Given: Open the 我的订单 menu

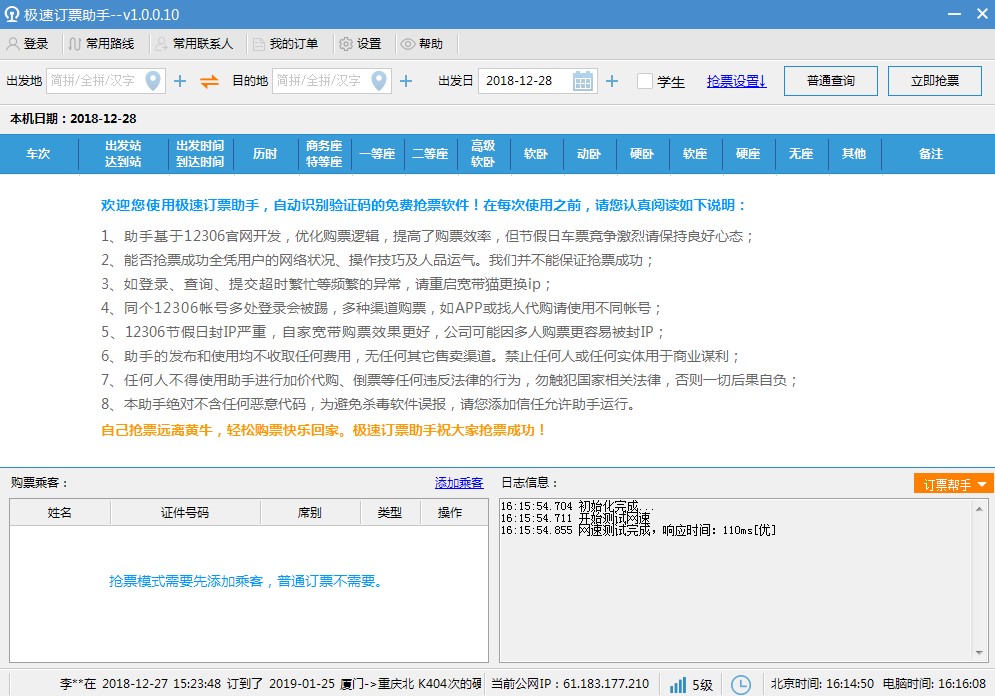Looking at the screenshot, I should pos(285,44).
